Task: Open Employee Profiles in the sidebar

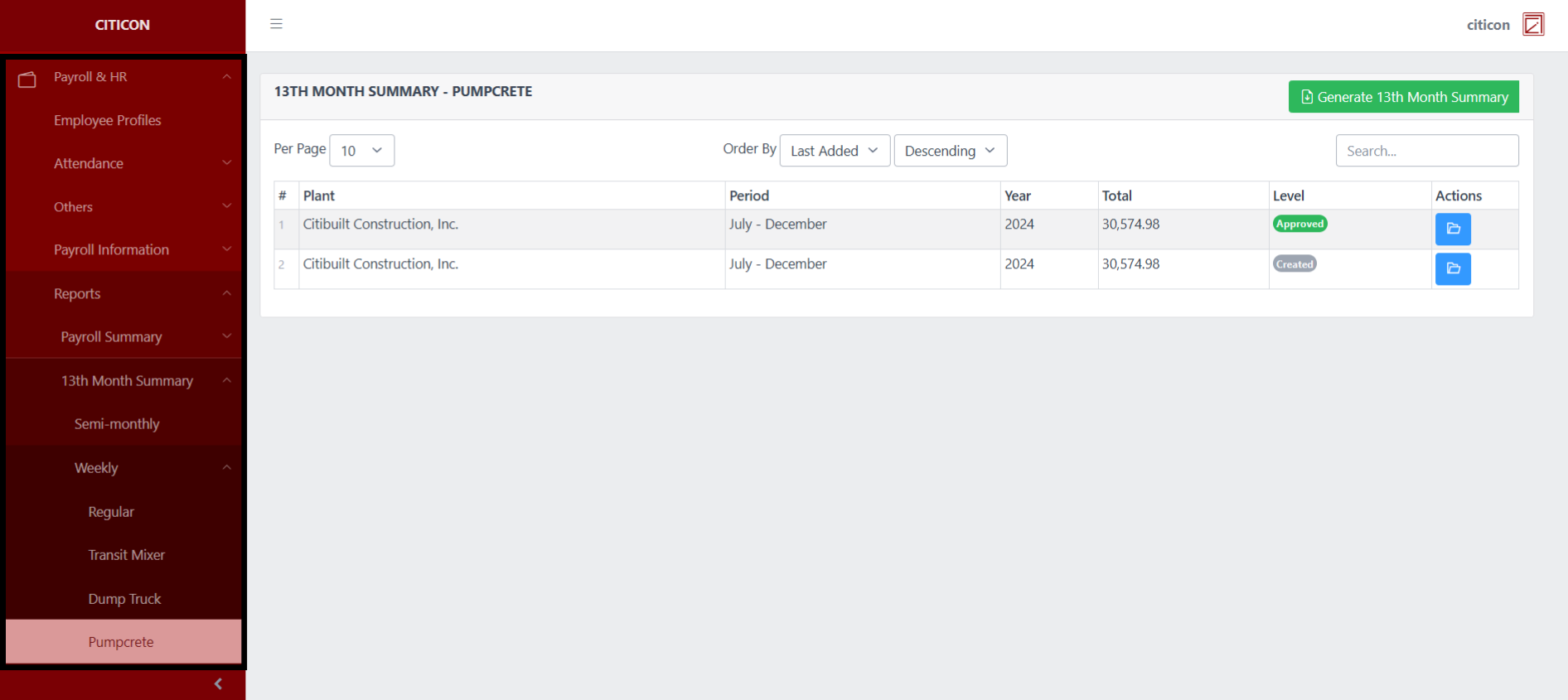Action: 108,120
